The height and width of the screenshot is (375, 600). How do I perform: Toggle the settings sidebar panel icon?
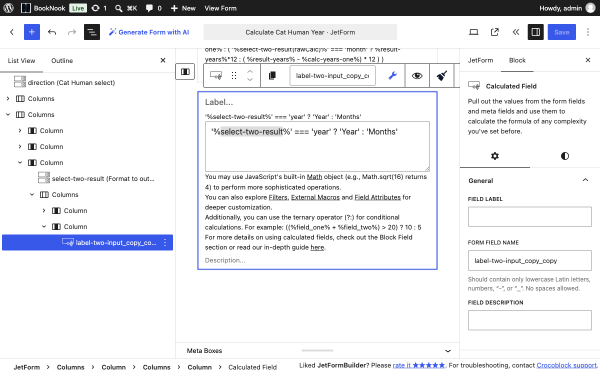click(x=536, y=32)
